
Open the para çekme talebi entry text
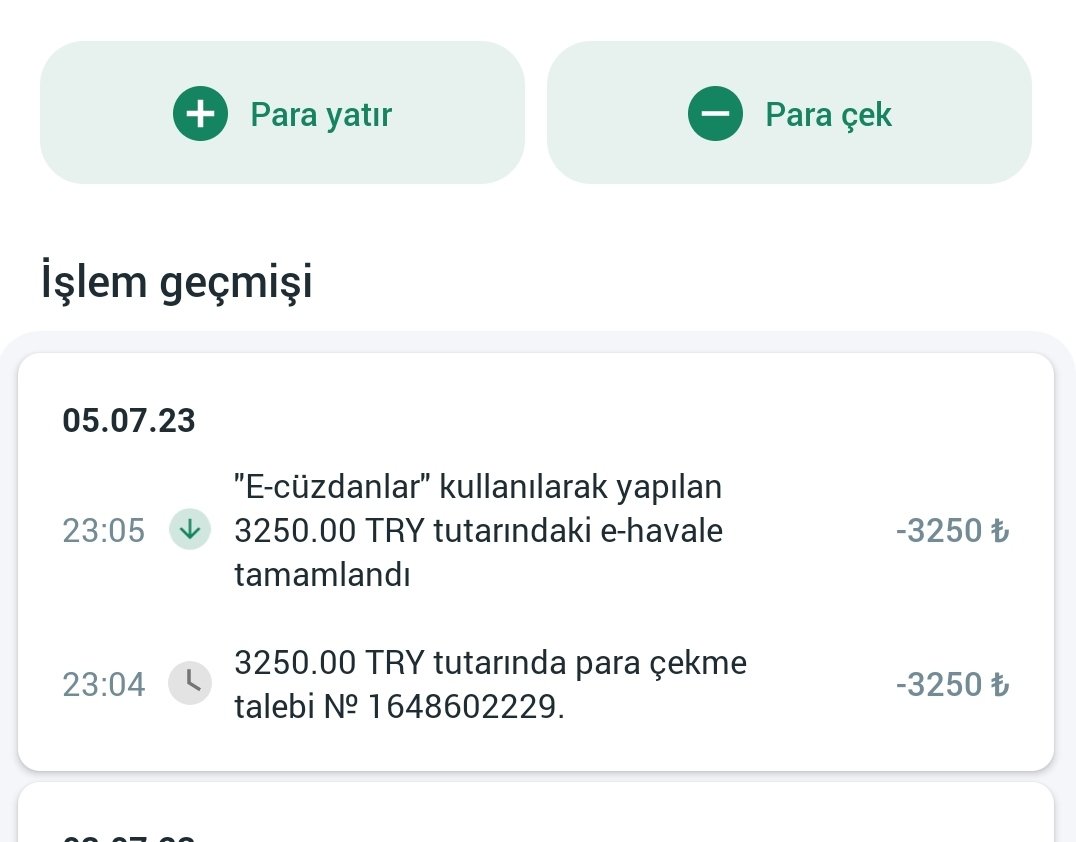pyautogui.click(x=490, y=684)
